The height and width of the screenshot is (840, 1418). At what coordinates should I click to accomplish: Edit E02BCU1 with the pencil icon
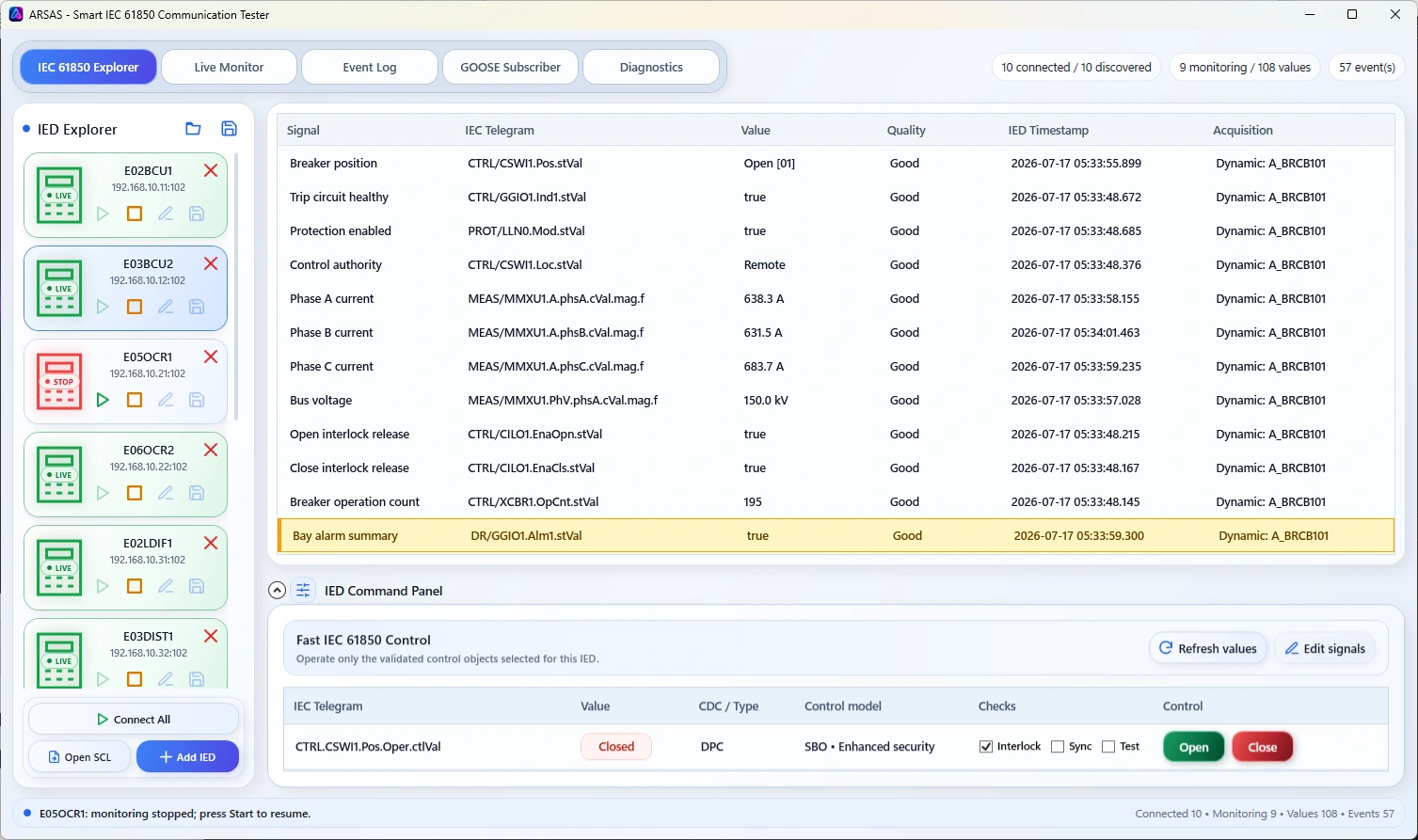tap(166, 214)
